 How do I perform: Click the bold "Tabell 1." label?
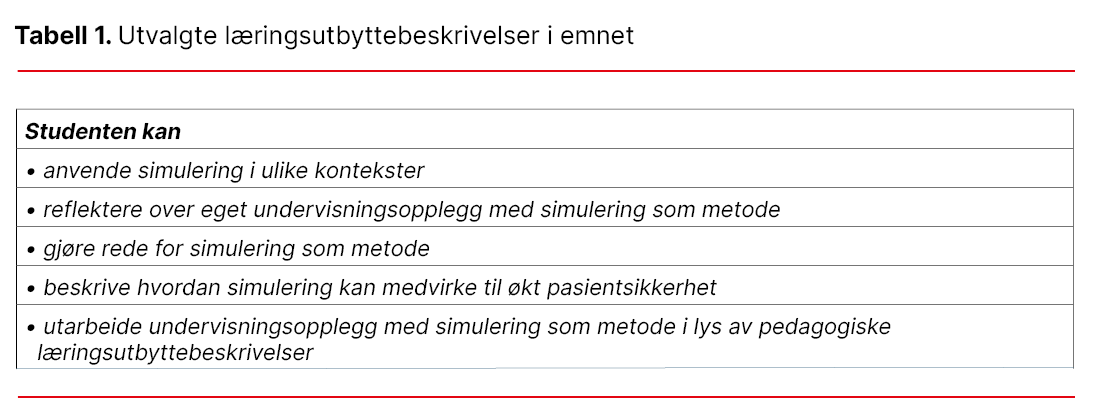pos(62,36)
